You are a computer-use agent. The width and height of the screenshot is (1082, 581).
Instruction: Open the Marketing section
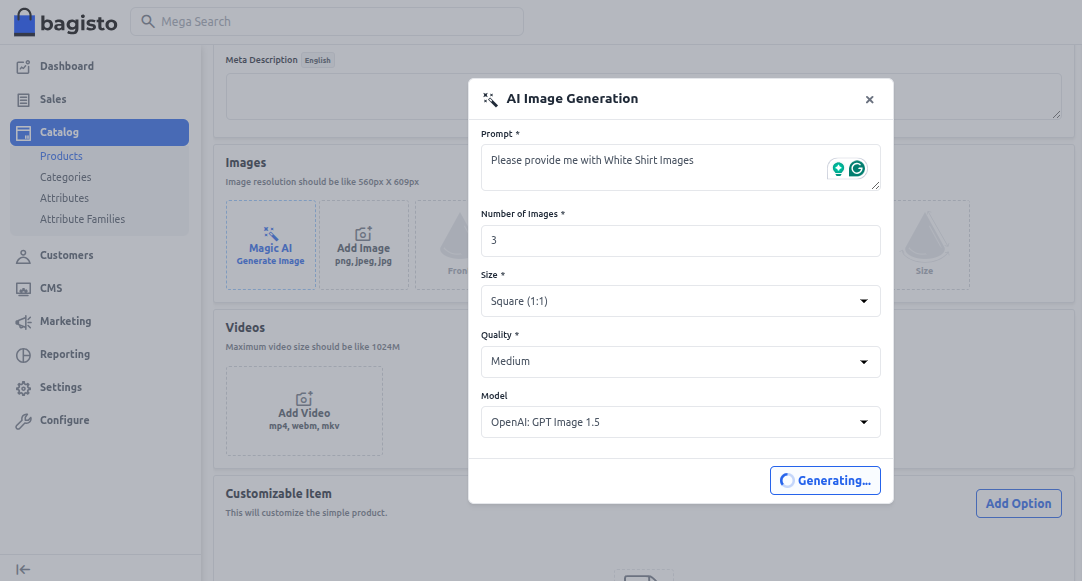pos(65,321)
